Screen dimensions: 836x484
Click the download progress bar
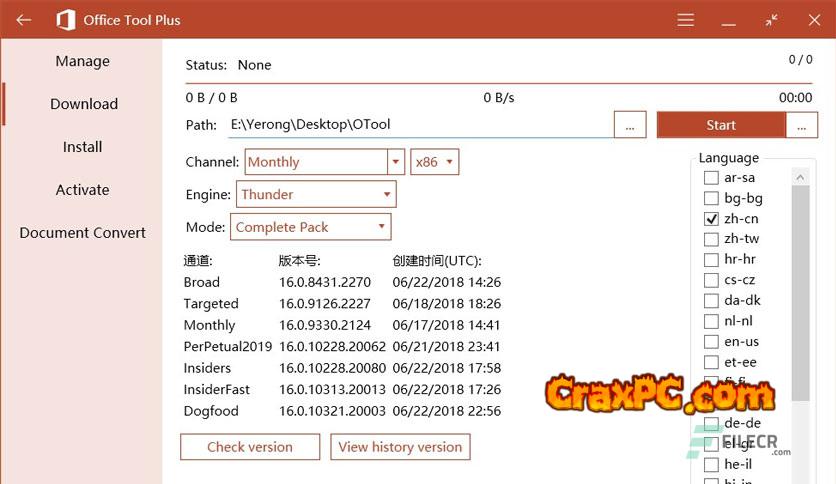pyautogui.click(x=499, y=83)
